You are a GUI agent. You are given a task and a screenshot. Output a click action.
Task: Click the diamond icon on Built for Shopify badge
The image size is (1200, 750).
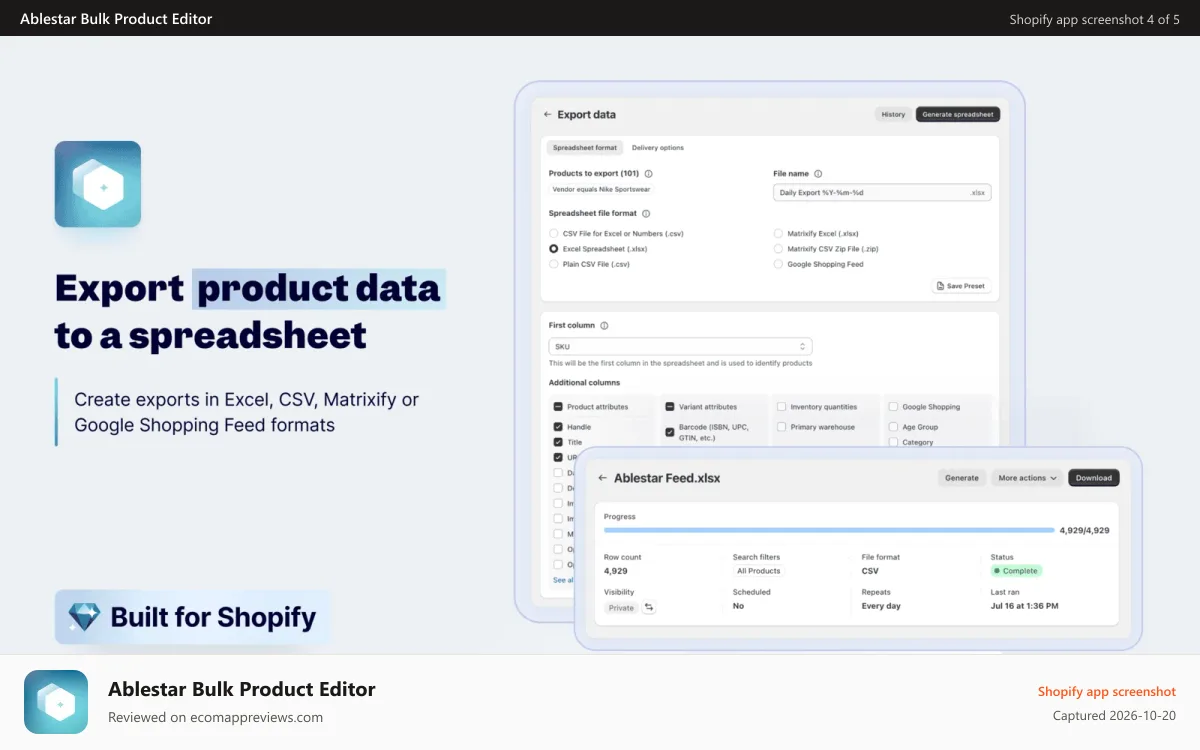[x=84, y=617]
